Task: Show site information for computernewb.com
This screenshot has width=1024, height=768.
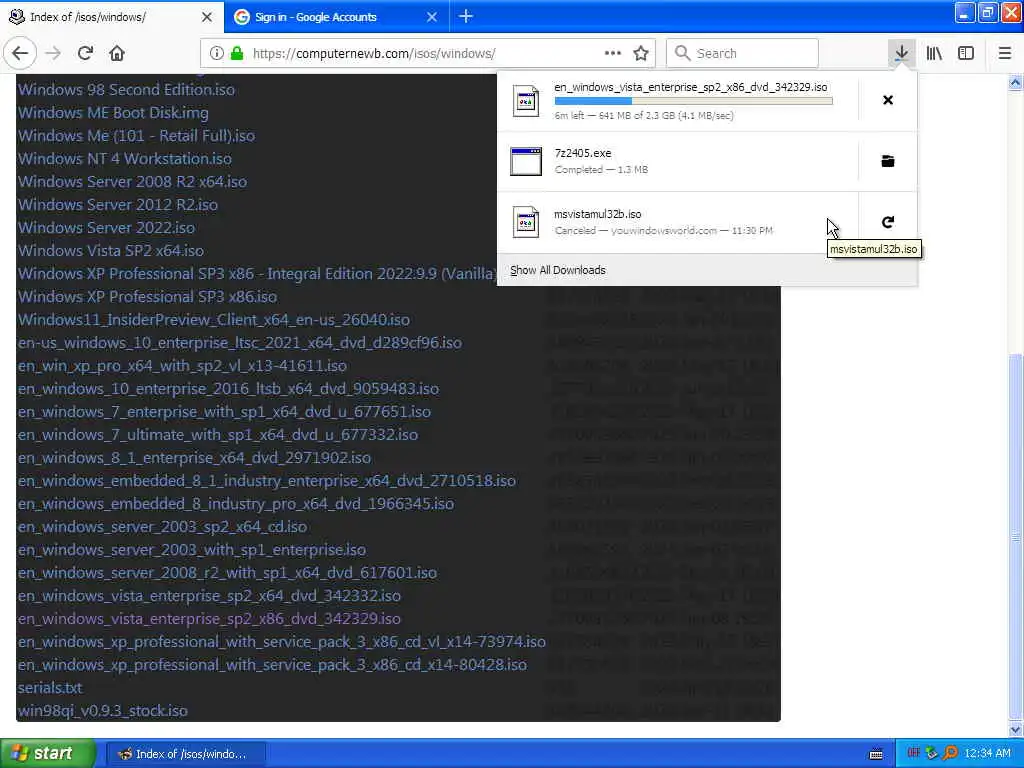Action: point(216,53)
